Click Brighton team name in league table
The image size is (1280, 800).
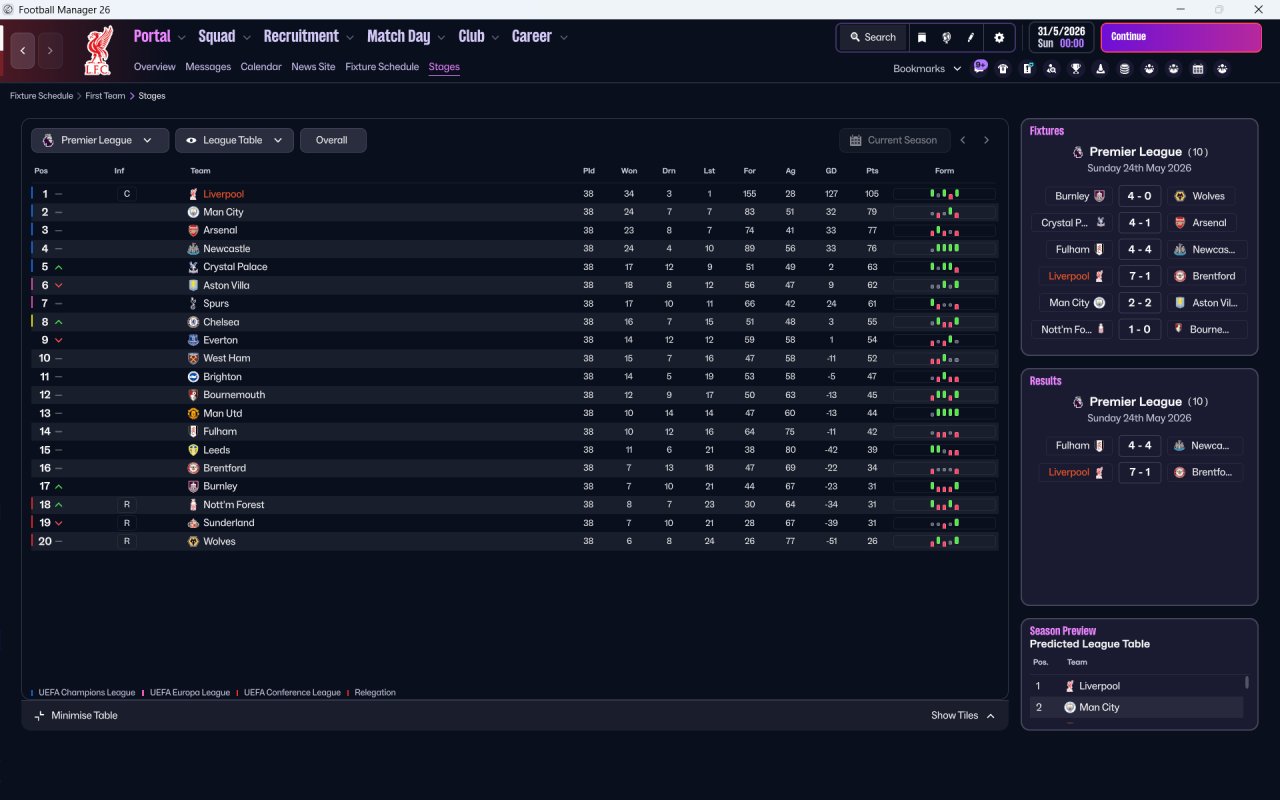tap(222, 377)
